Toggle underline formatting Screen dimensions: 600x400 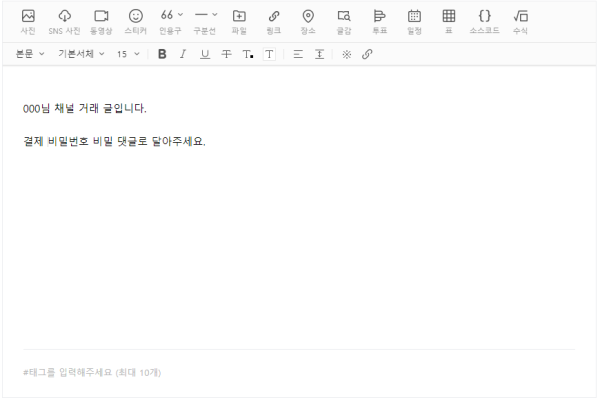pyautogui.click(x=205, y=54)
